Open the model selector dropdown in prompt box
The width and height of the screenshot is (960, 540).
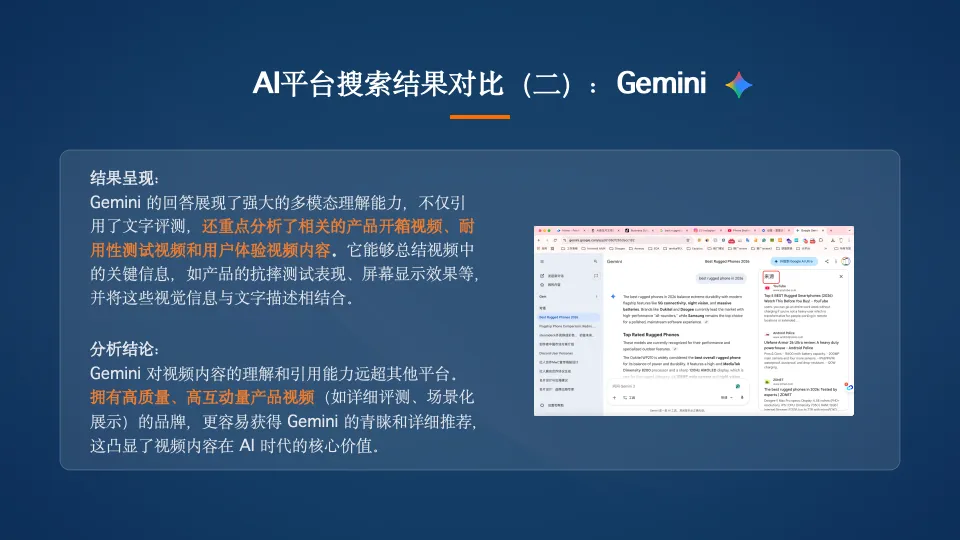[x=727, y=397]
